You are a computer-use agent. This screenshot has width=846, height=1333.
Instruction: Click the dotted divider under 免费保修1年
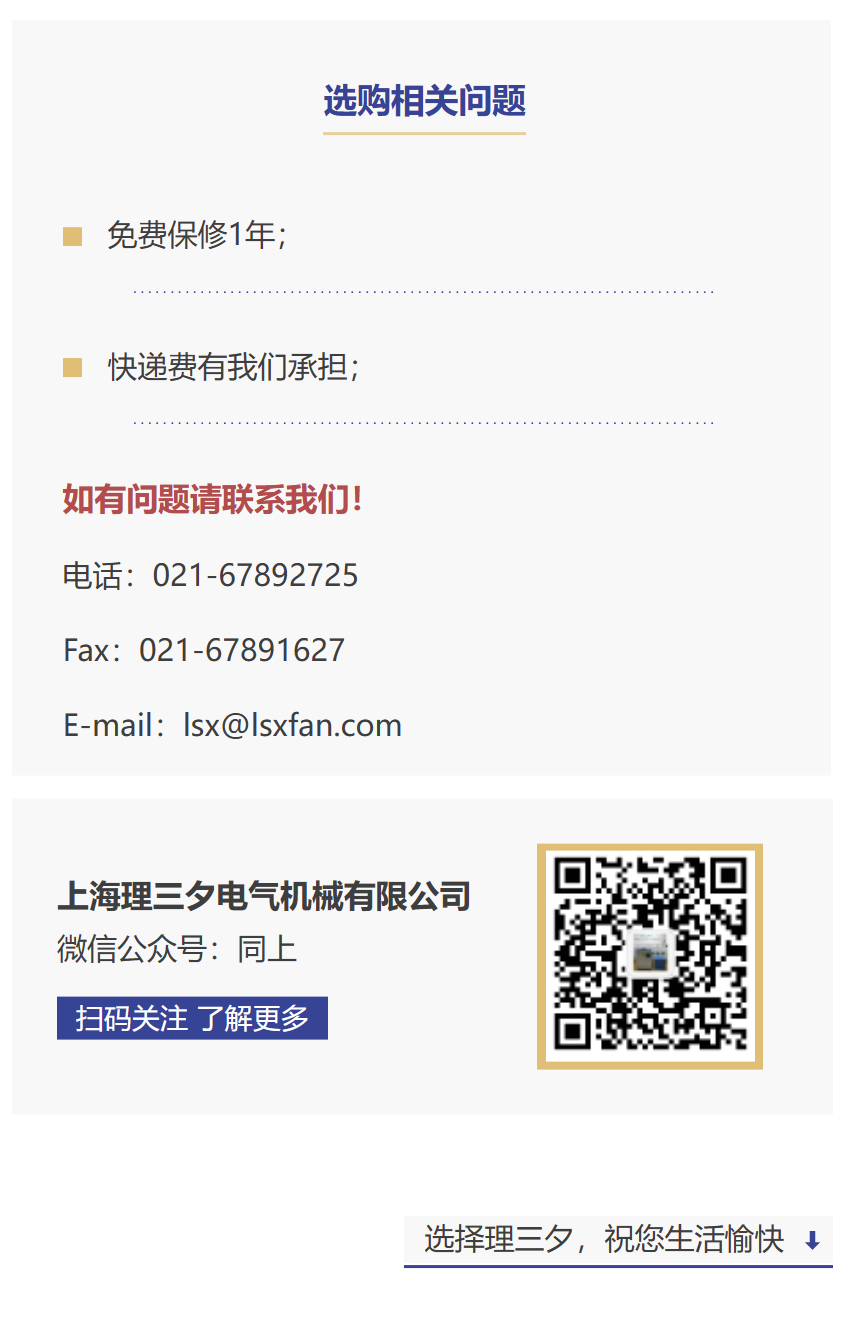(x=424, y=292)
